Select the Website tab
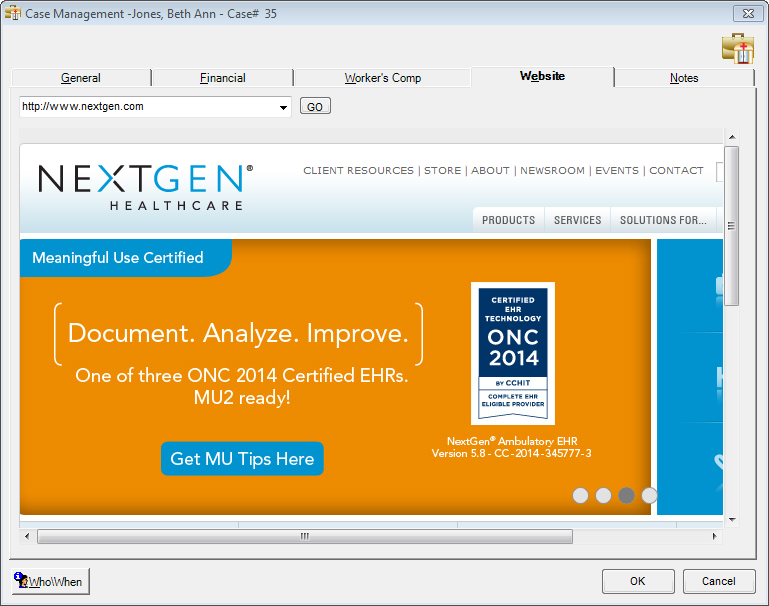The width and height of the screenshot is (769, 606). [542, 76]
